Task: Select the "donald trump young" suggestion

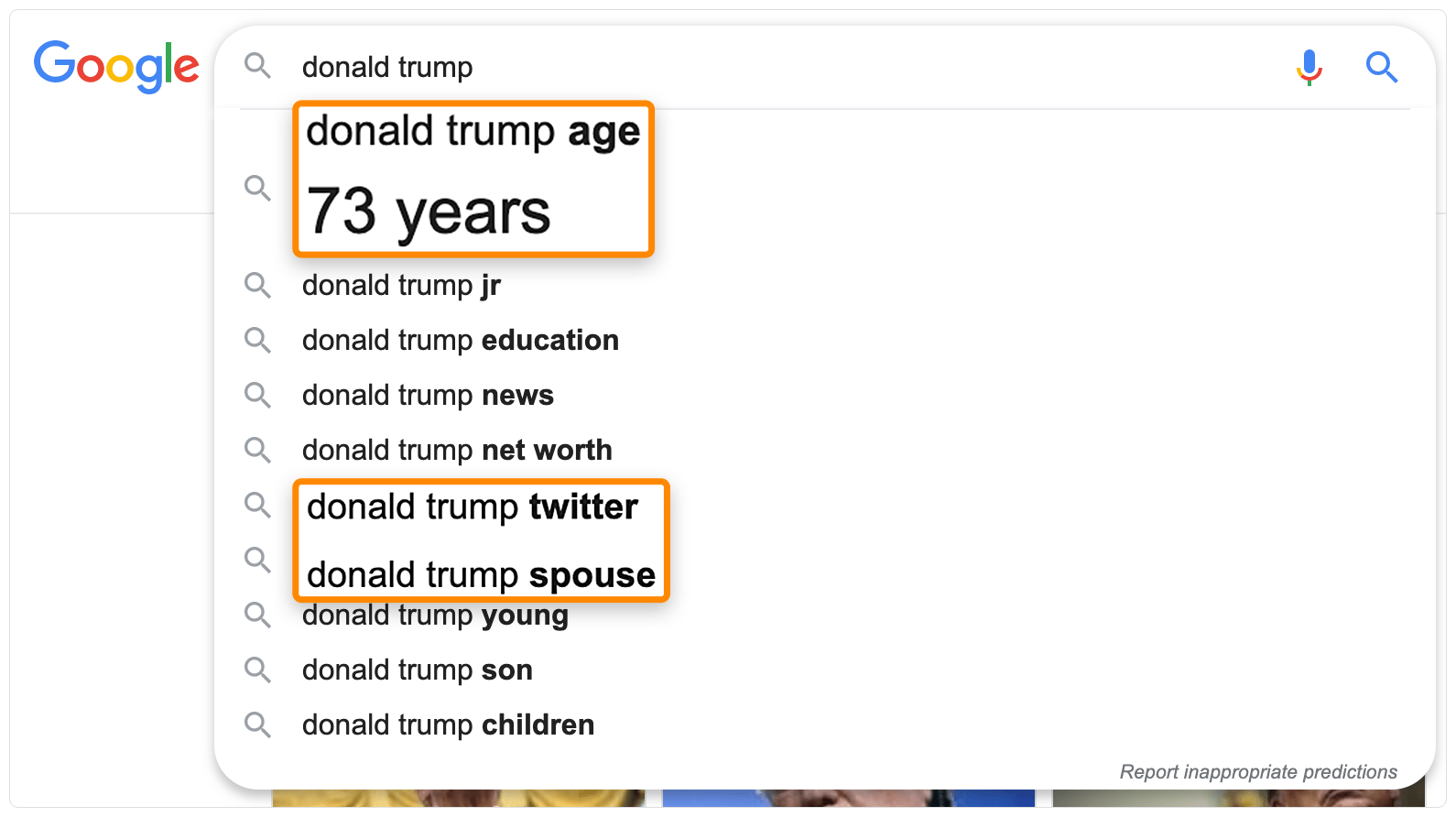Action: pos(434,615)
